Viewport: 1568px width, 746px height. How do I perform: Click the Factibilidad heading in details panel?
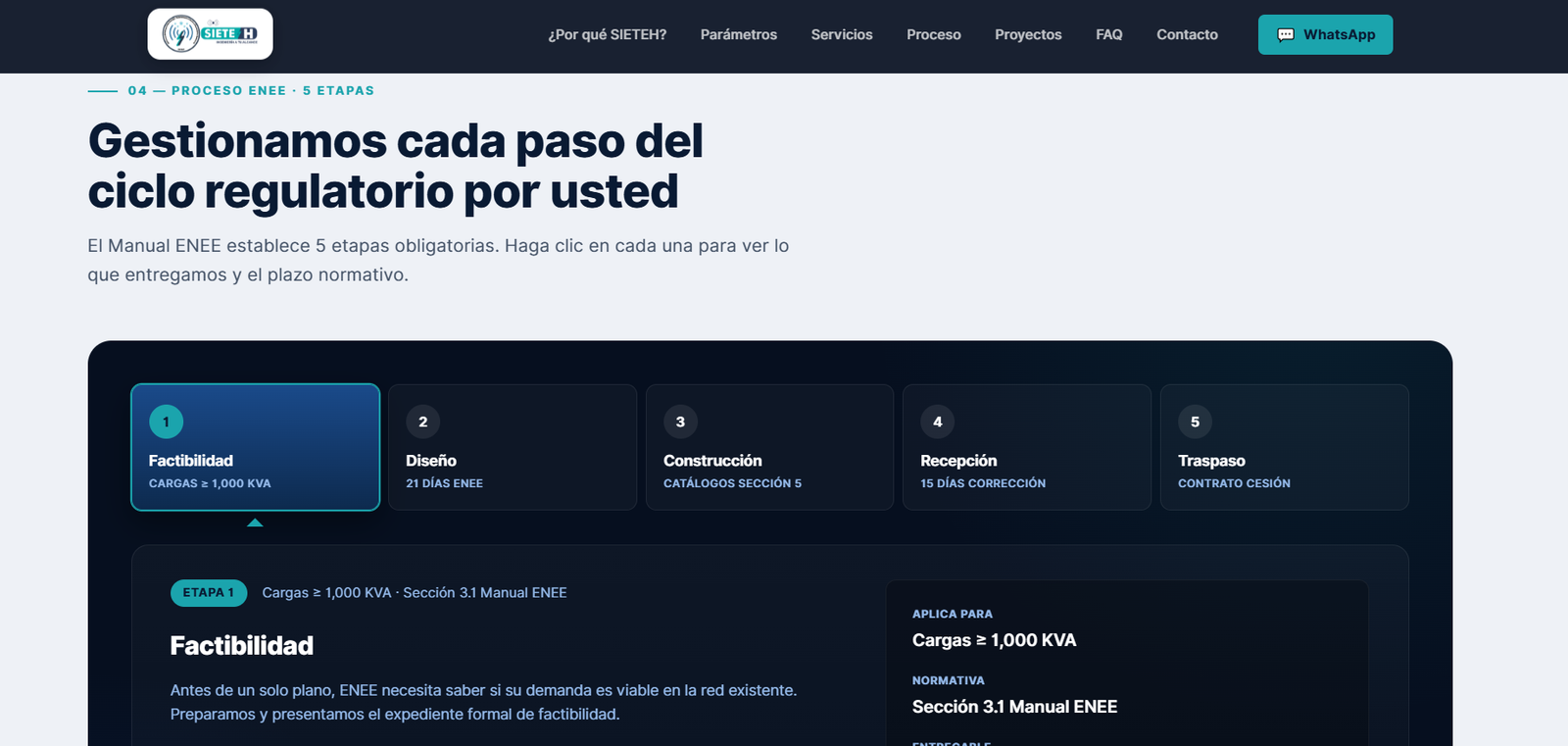242,645
